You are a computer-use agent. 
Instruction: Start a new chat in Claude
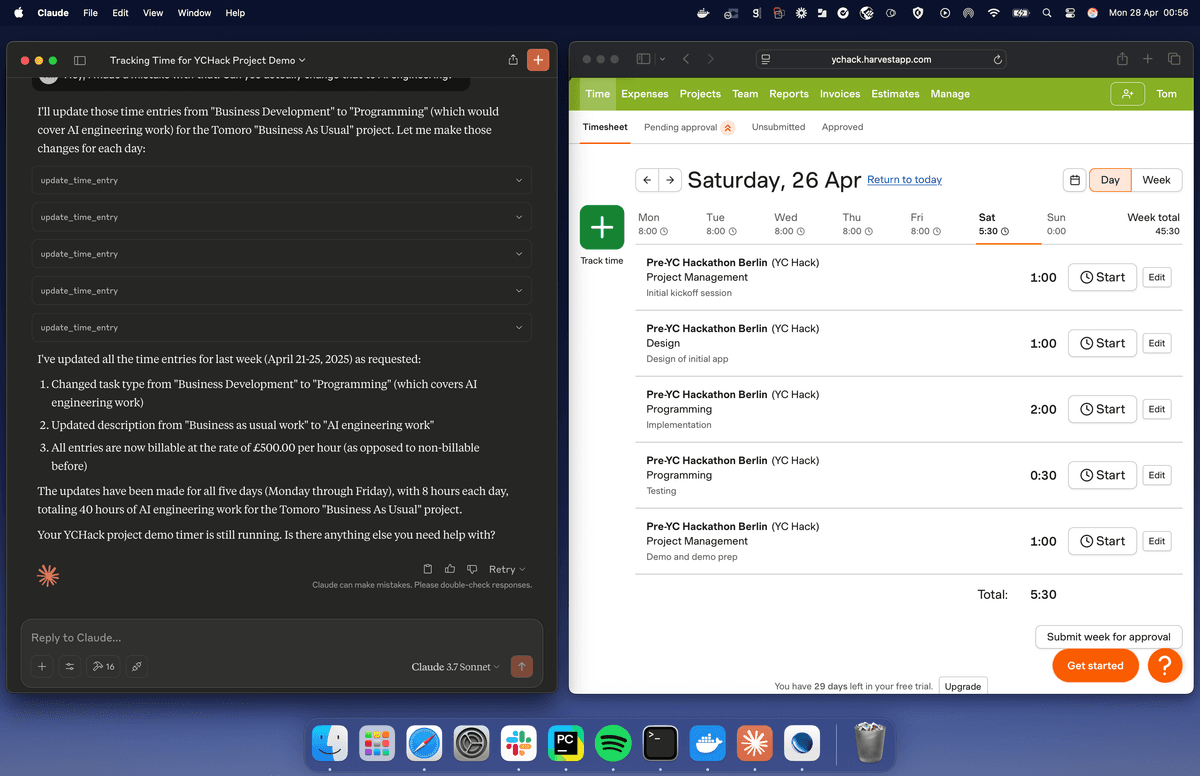(538, 60)
